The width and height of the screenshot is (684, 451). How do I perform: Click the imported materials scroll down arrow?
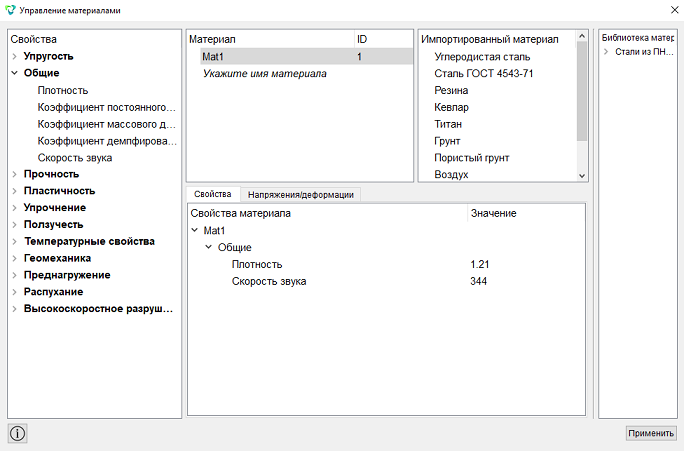pos(582,176)
